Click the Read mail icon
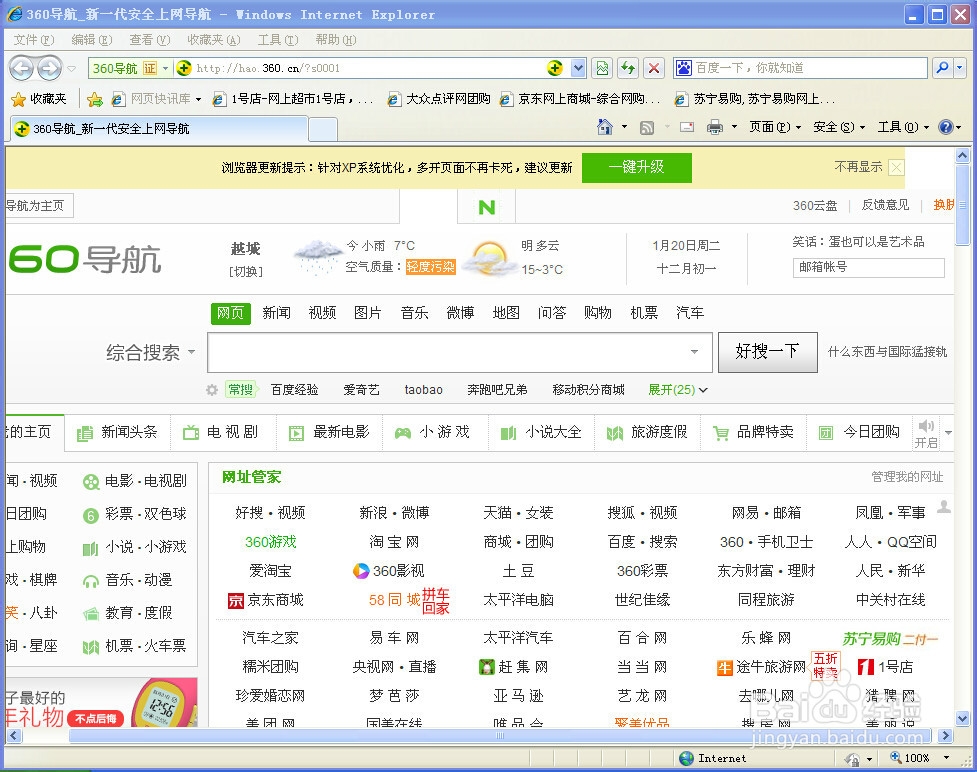 pos(687,128)
